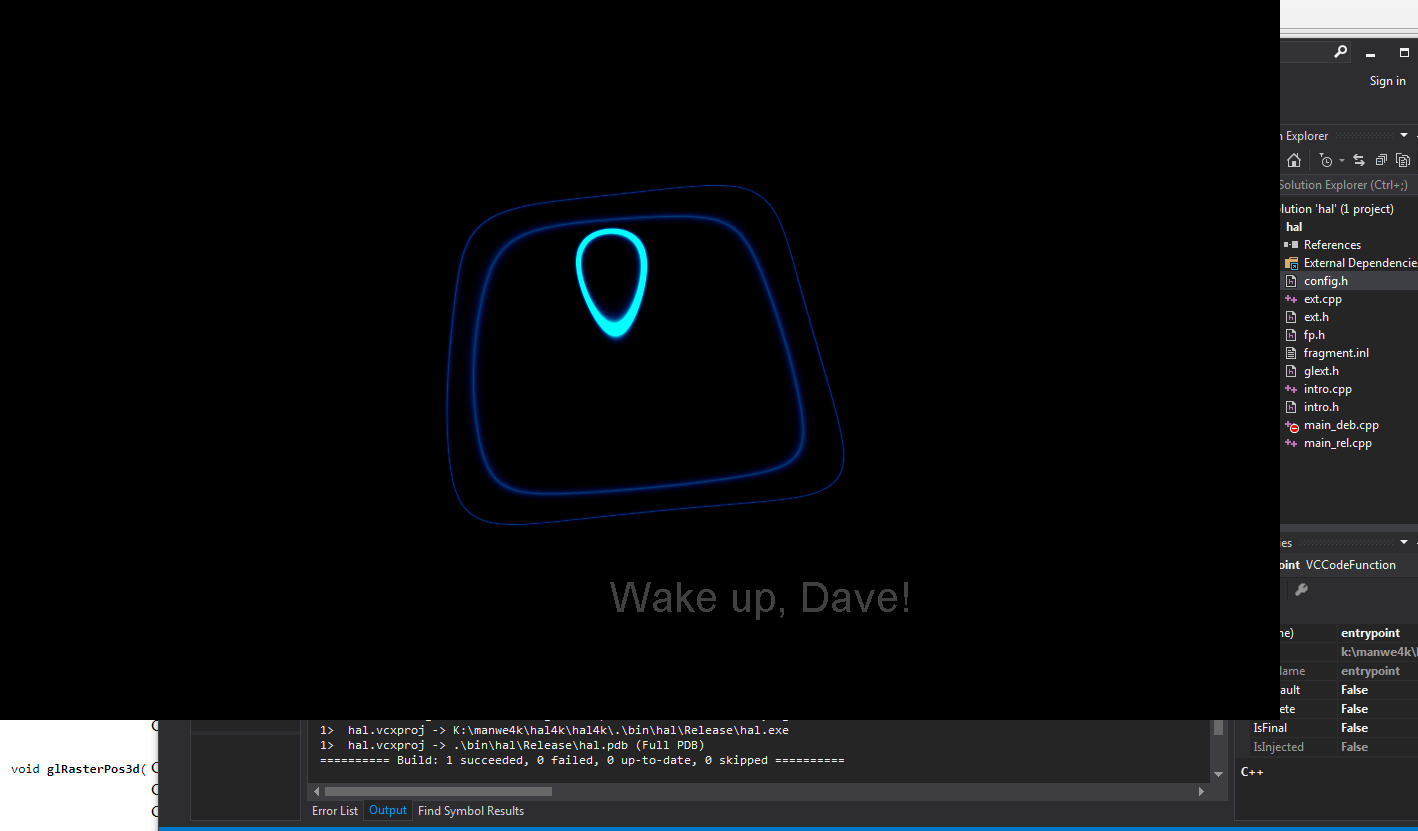This screenshot has width=1418, height=831.
Task: Select the References node
Action: click(x=1332, y=245)
